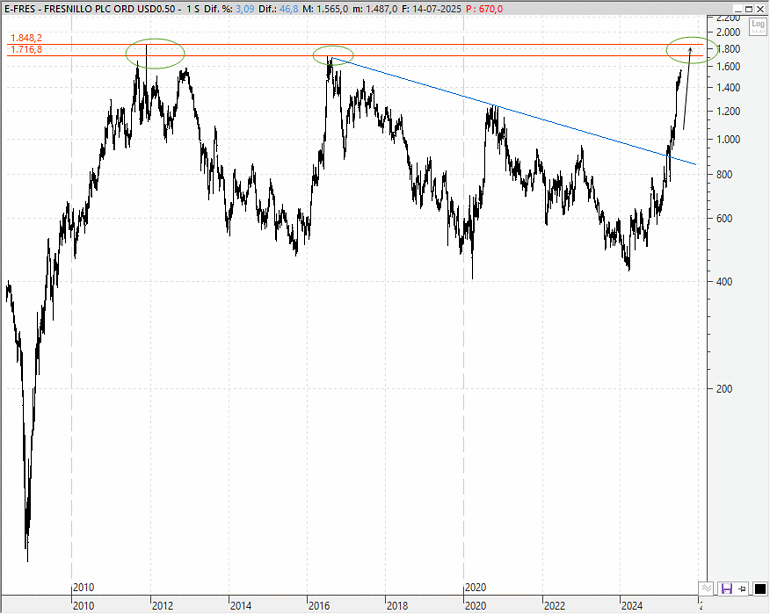Click the minimum value m: 1.487,0
The width and height of the screenshot is (770, 614).
pos(375,9)
